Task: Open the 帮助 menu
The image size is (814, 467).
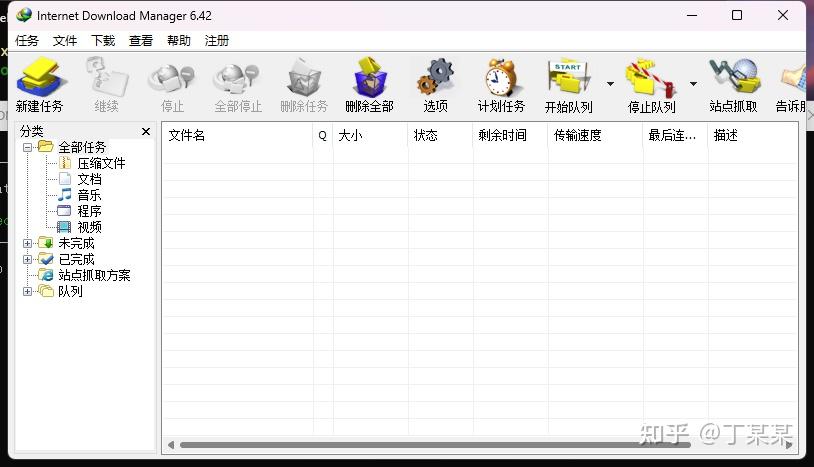Action: [179, 40]
